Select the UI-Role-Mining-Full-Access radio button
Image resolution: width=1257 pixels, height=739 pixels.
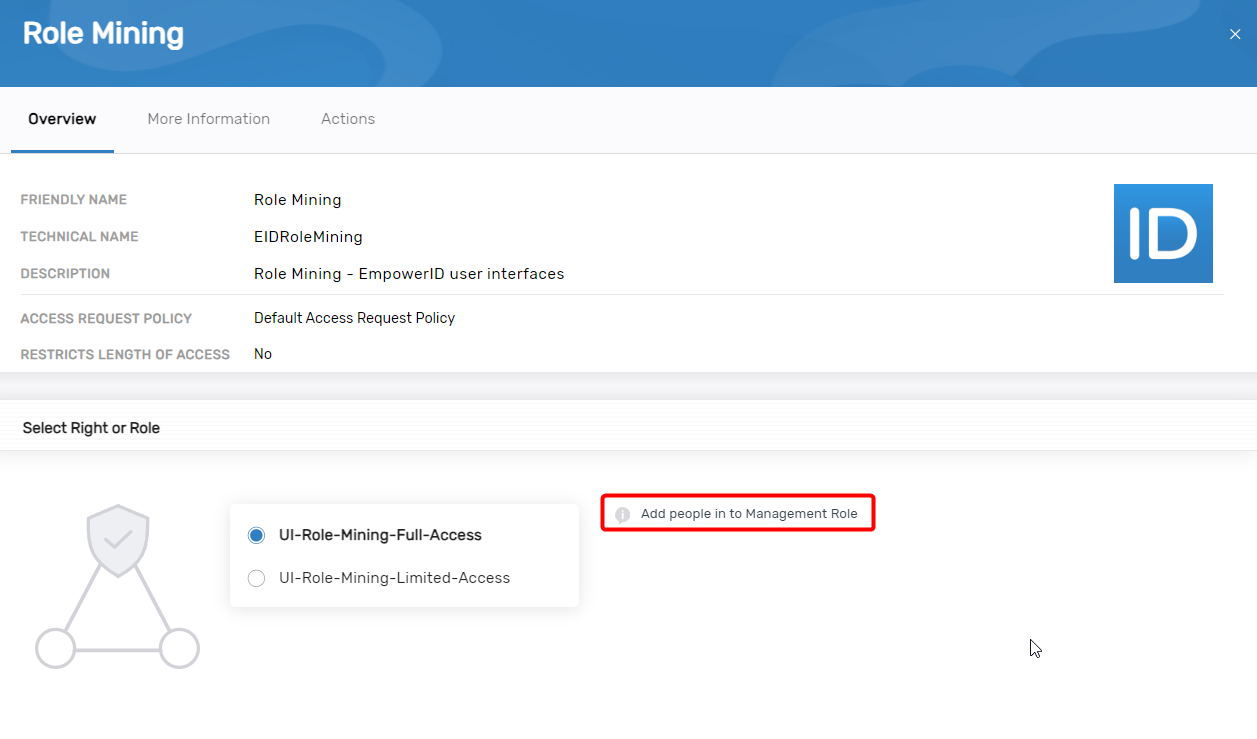256,535
